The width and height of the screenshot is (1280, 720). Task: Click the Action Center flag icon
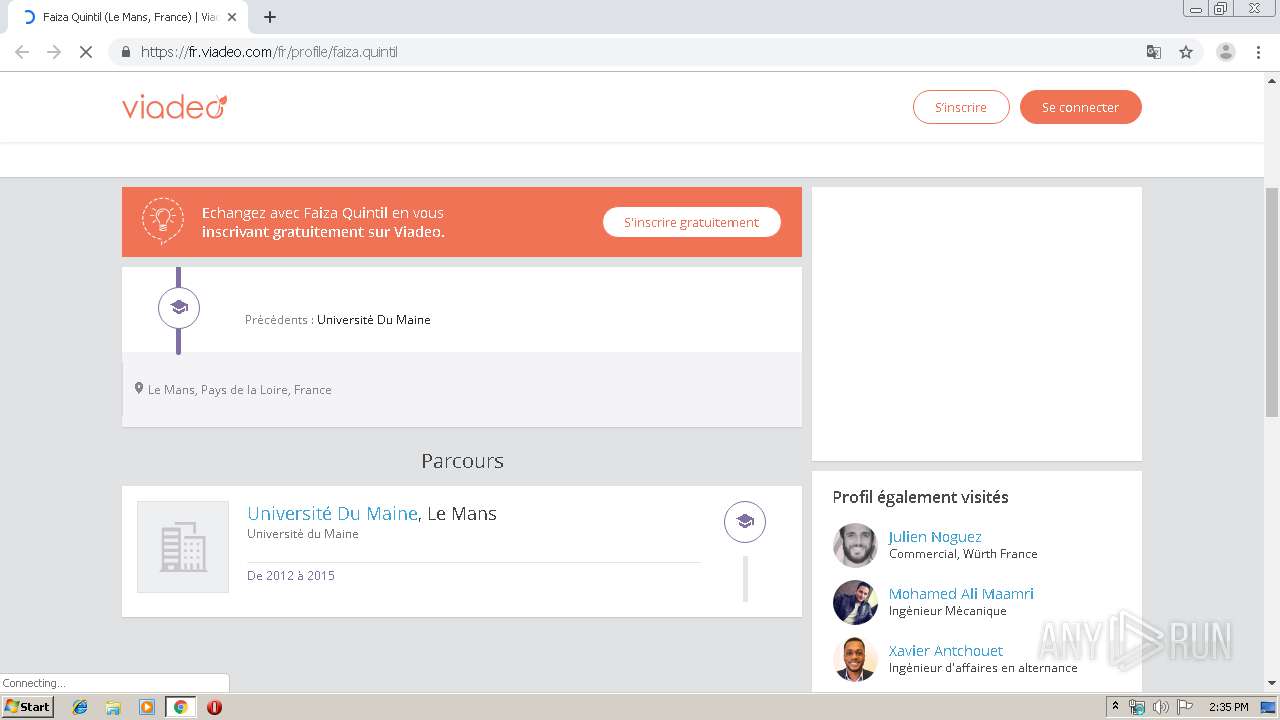(1185, 707)
